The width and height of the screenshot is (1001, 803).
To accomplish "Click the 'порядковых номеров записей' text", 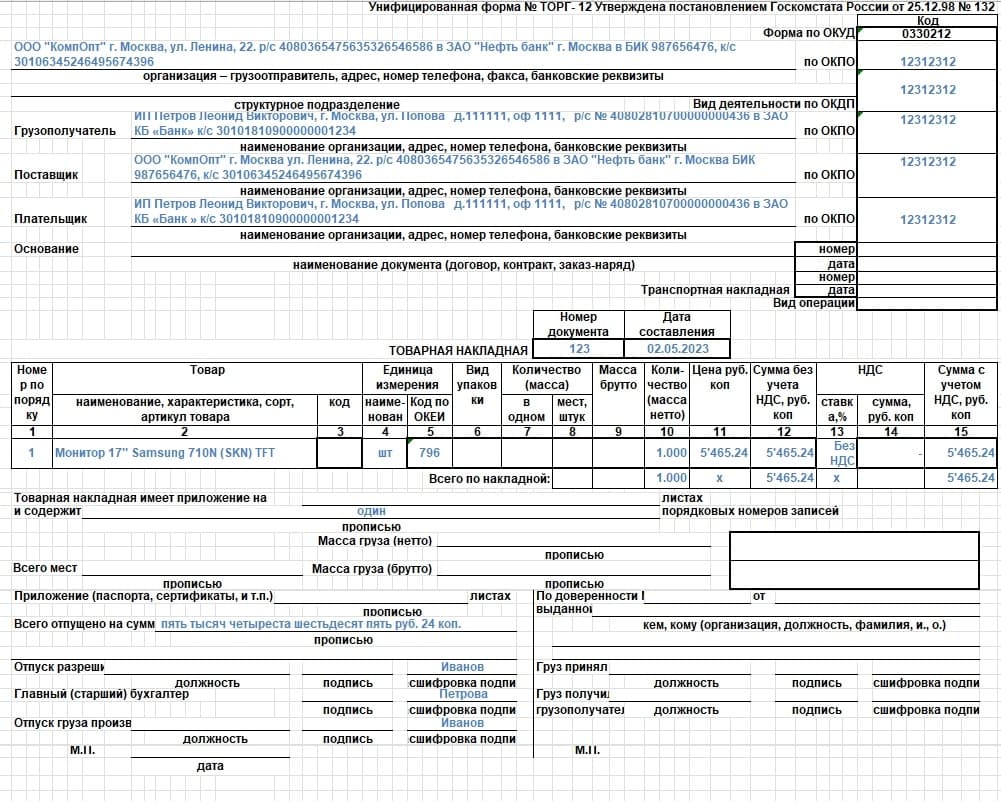I will (750, 511).
